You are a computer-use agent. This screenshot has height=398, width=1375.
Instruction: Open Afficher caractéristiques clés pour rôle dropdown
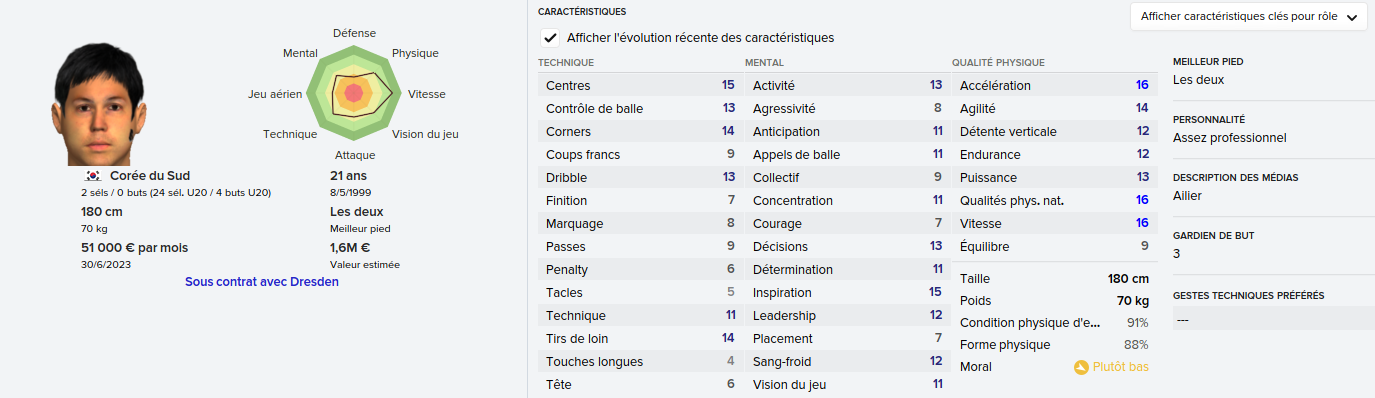click(1248, 17)
